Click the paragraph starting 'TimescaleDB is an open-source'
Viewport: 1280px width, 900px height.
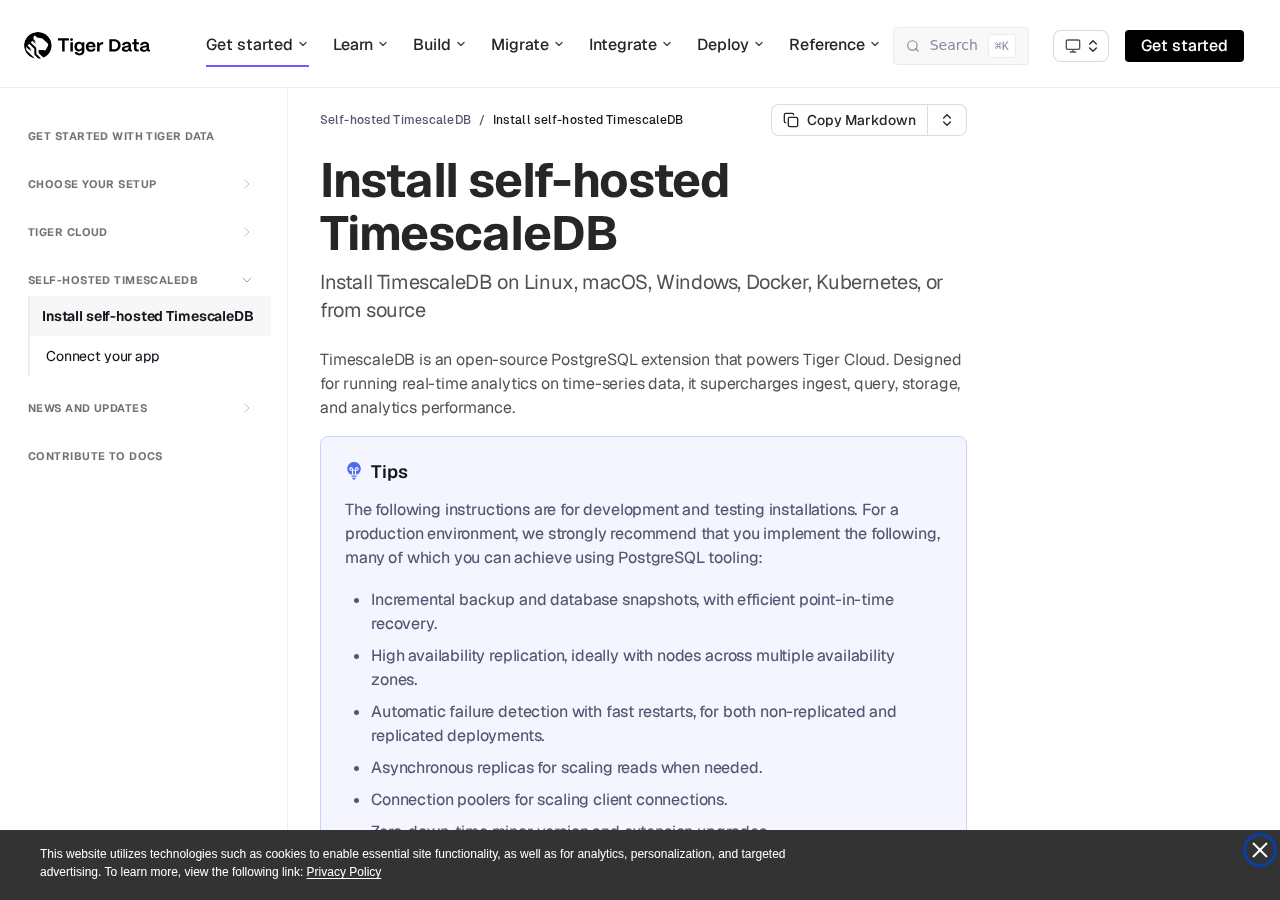tap(641, 384)
